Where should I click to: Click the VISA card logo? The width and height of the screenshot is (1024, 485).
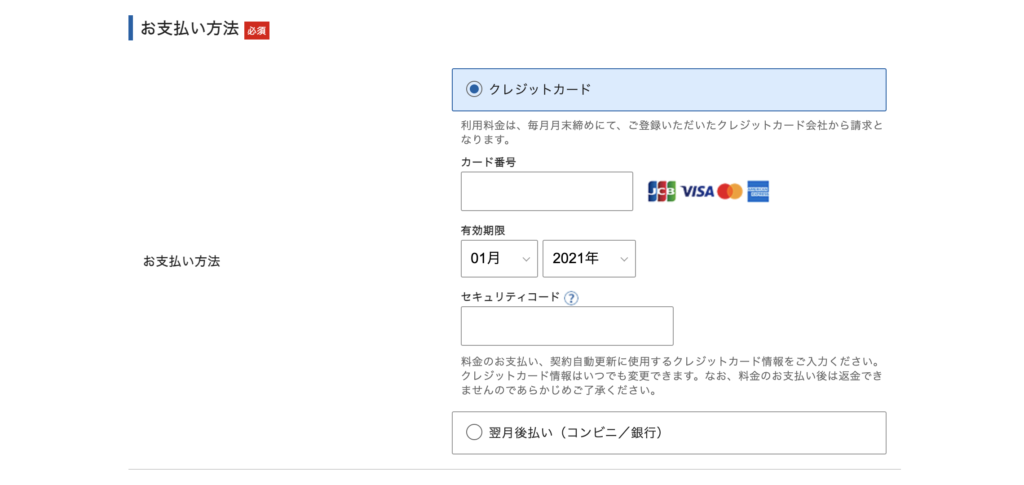point(697,191)
